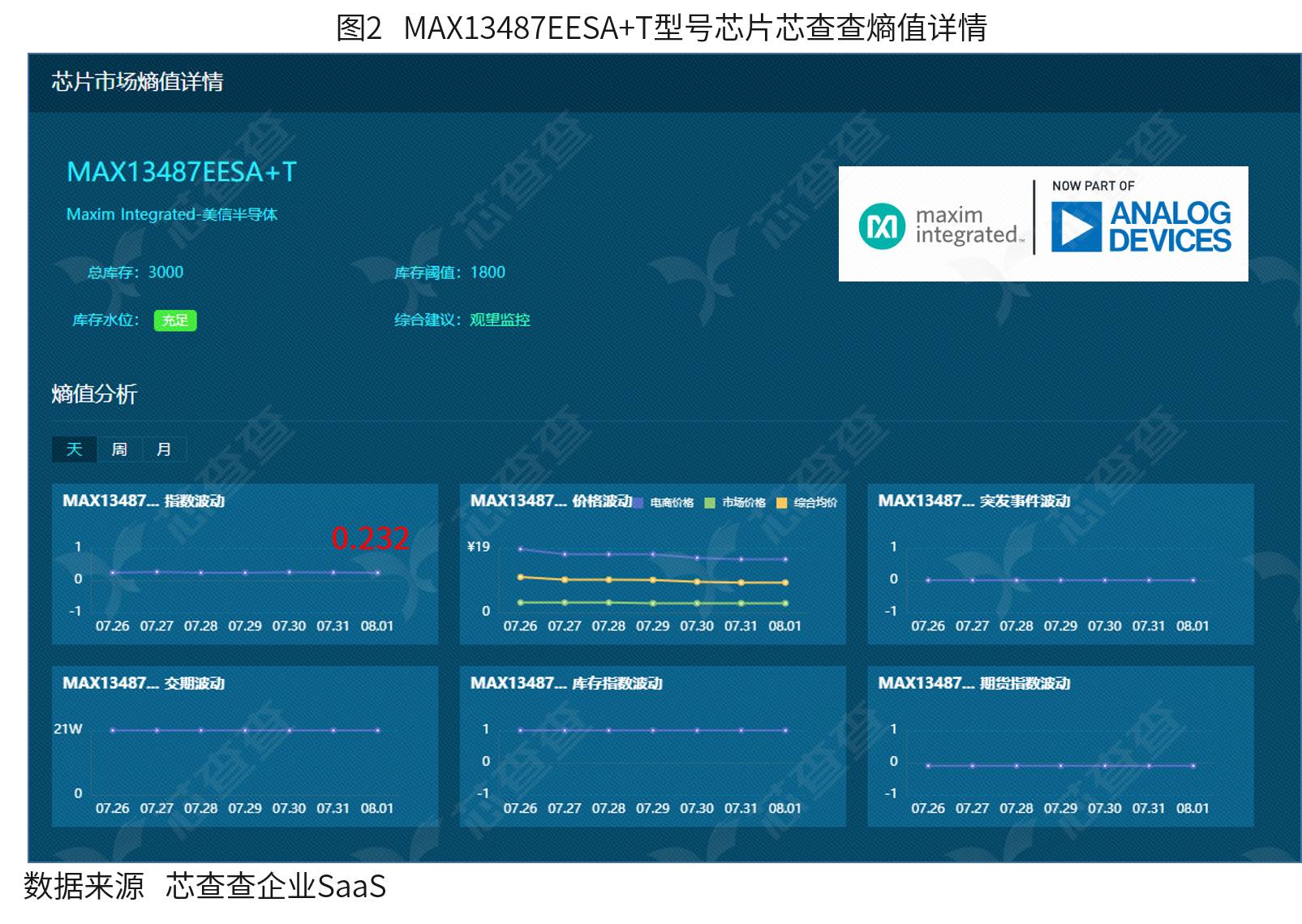The height and width of the screenshot is (924, 1302).
Task: Click the Maxim Integrated-美信半导体 manufacturer link
Action: coord(172,214)
